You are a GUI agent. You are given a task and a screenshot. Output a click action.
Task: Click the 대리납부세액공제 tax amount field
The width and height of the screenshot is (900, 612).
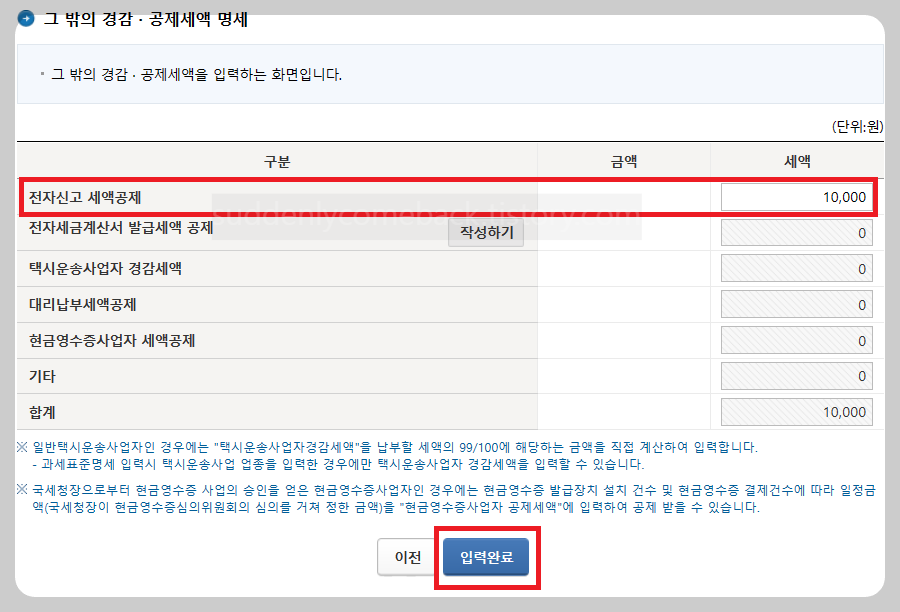click(x=795, y=304)
